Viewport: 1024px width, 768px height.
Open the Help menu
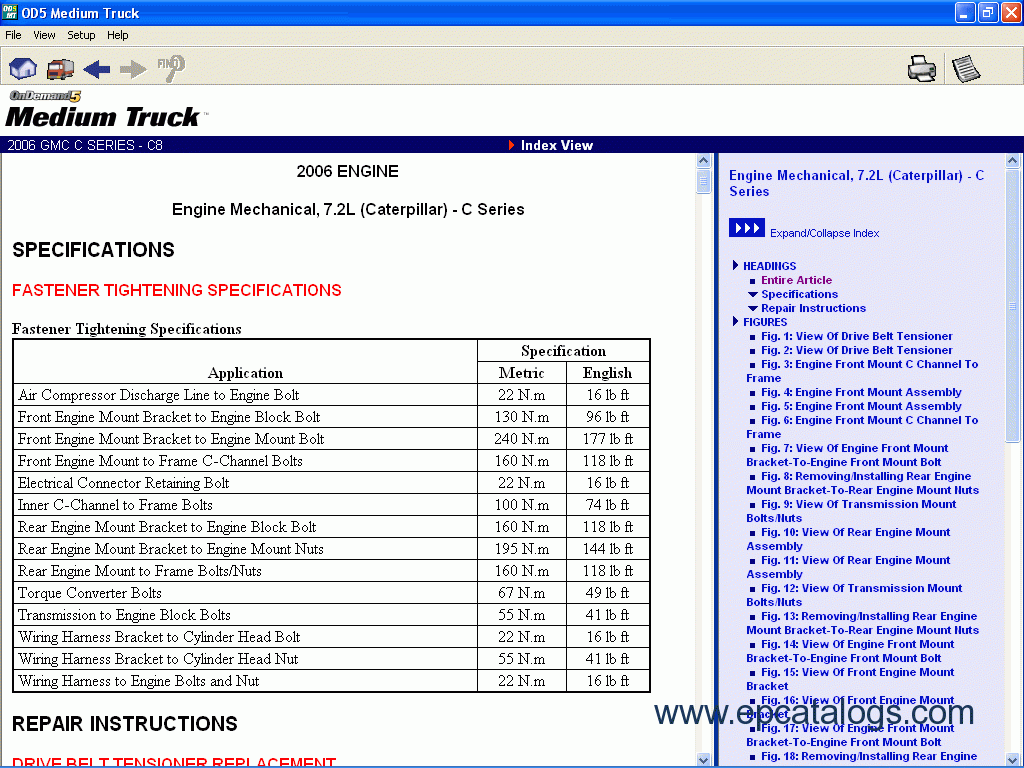(118, 35)
